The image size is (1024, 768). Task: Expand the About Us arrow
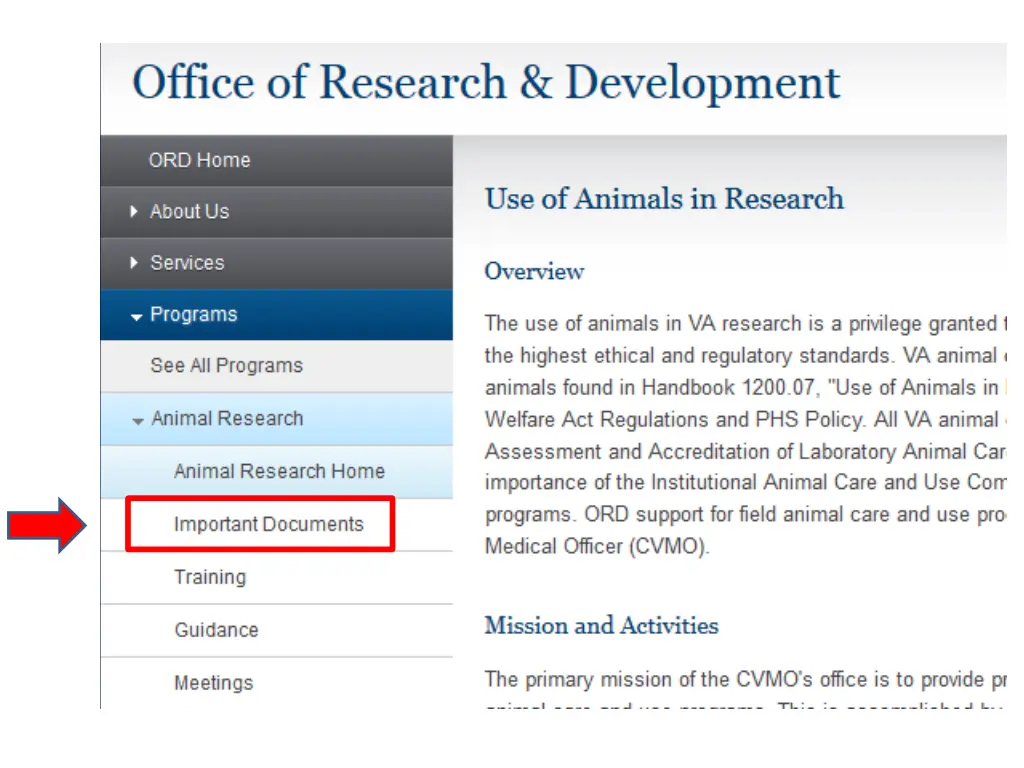click(x=134, y=212)
